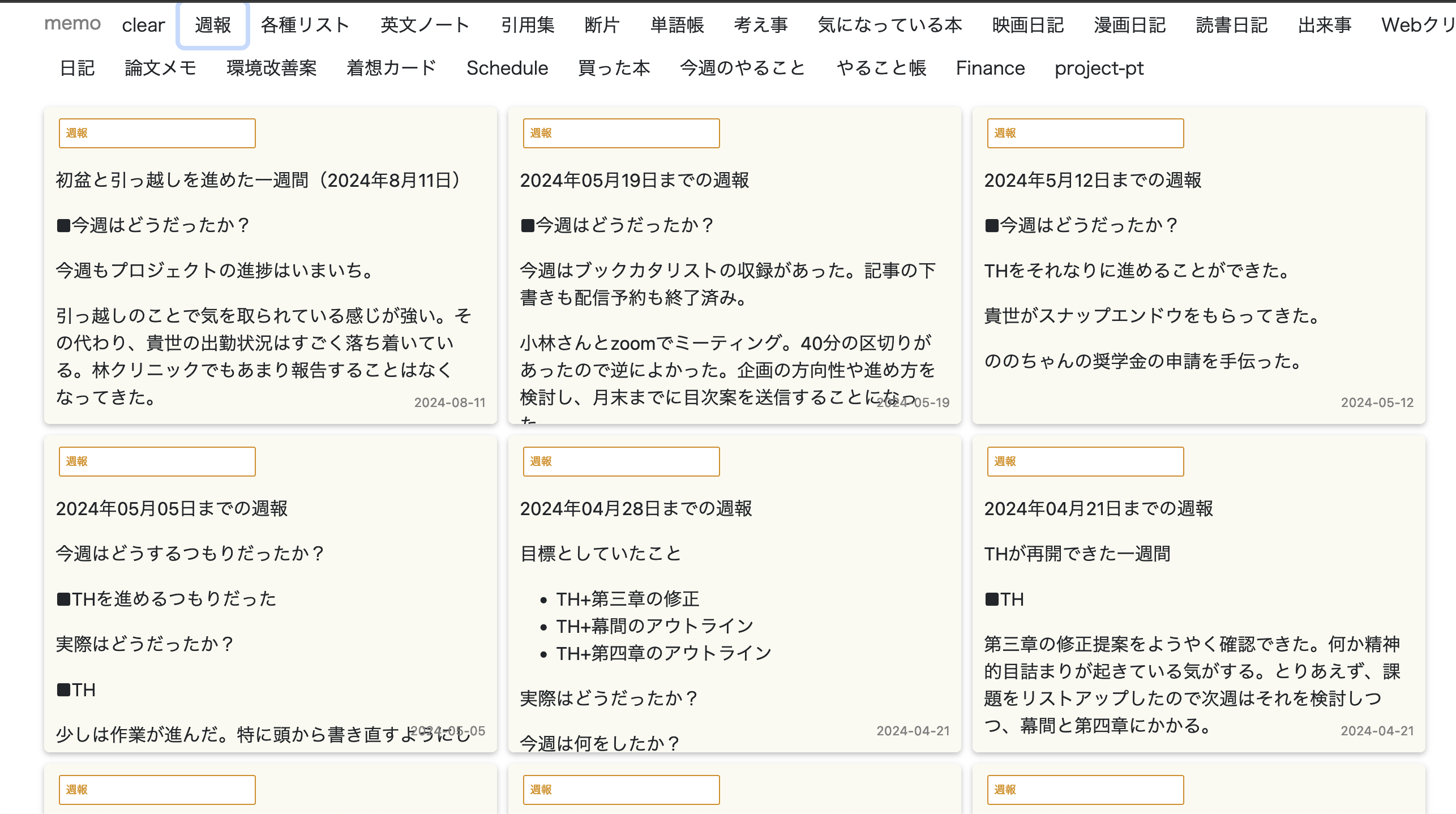
Task: Switch to project-pt tab
Action: pos(1099,68)
